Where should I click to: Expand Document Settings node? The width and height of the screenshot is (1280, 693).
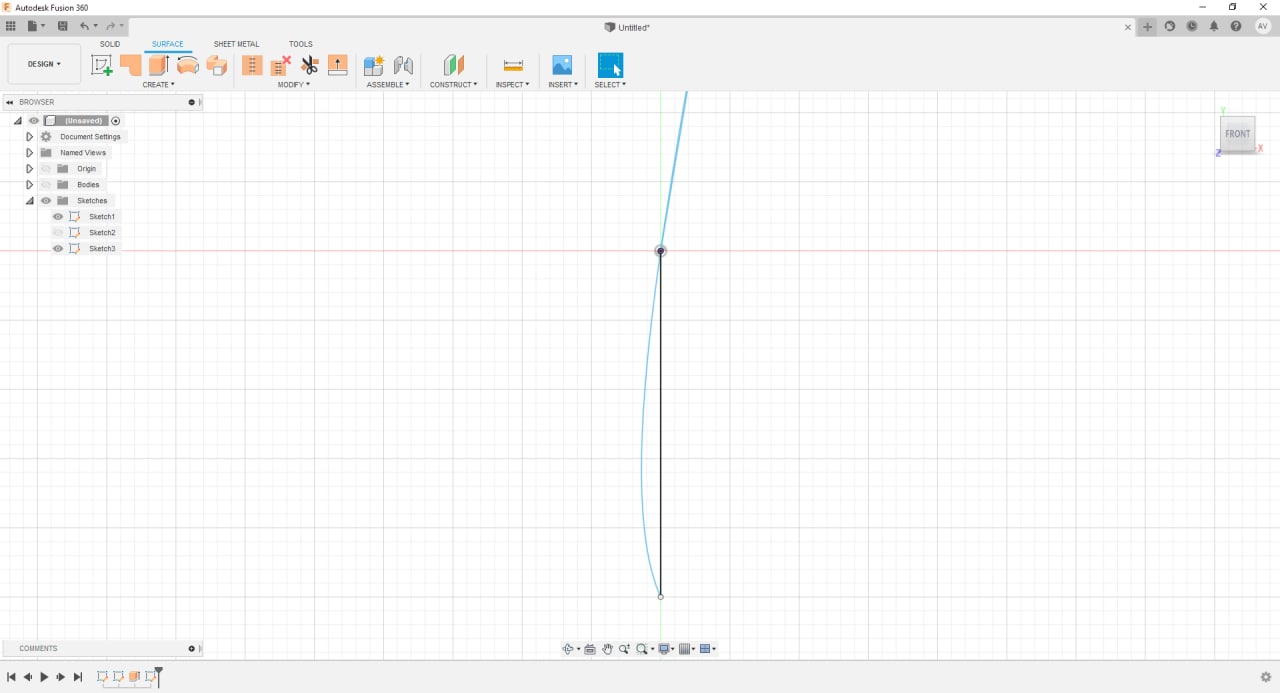pos(30,137)
